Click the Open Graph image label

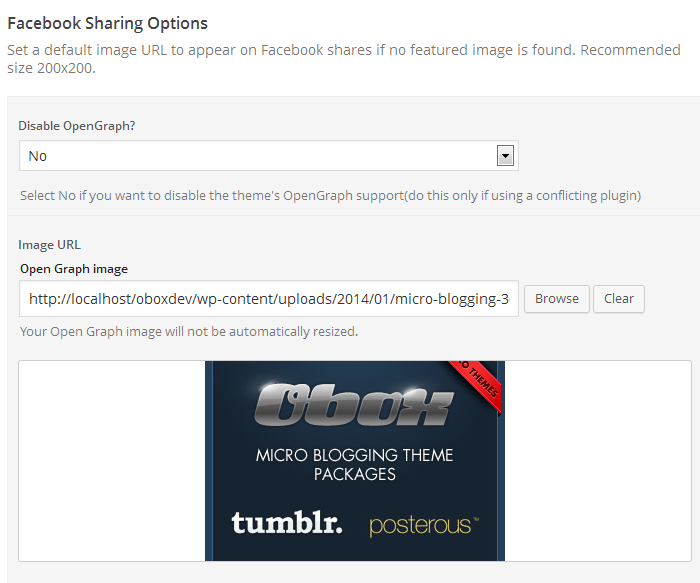74,269
